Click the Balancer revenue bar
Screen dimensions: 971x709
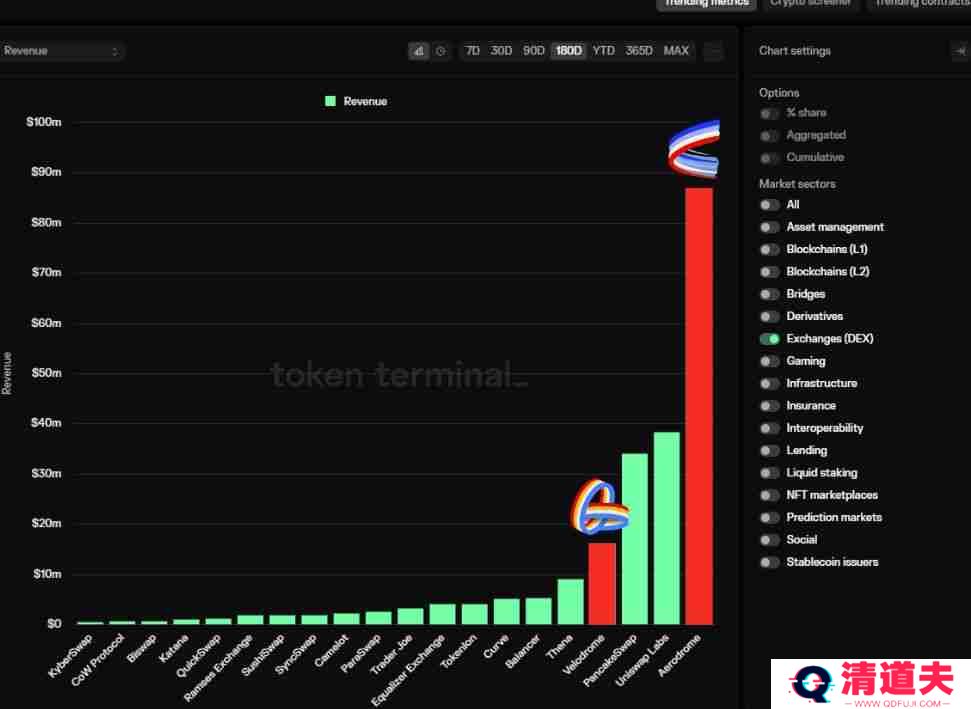pos(538,611)
